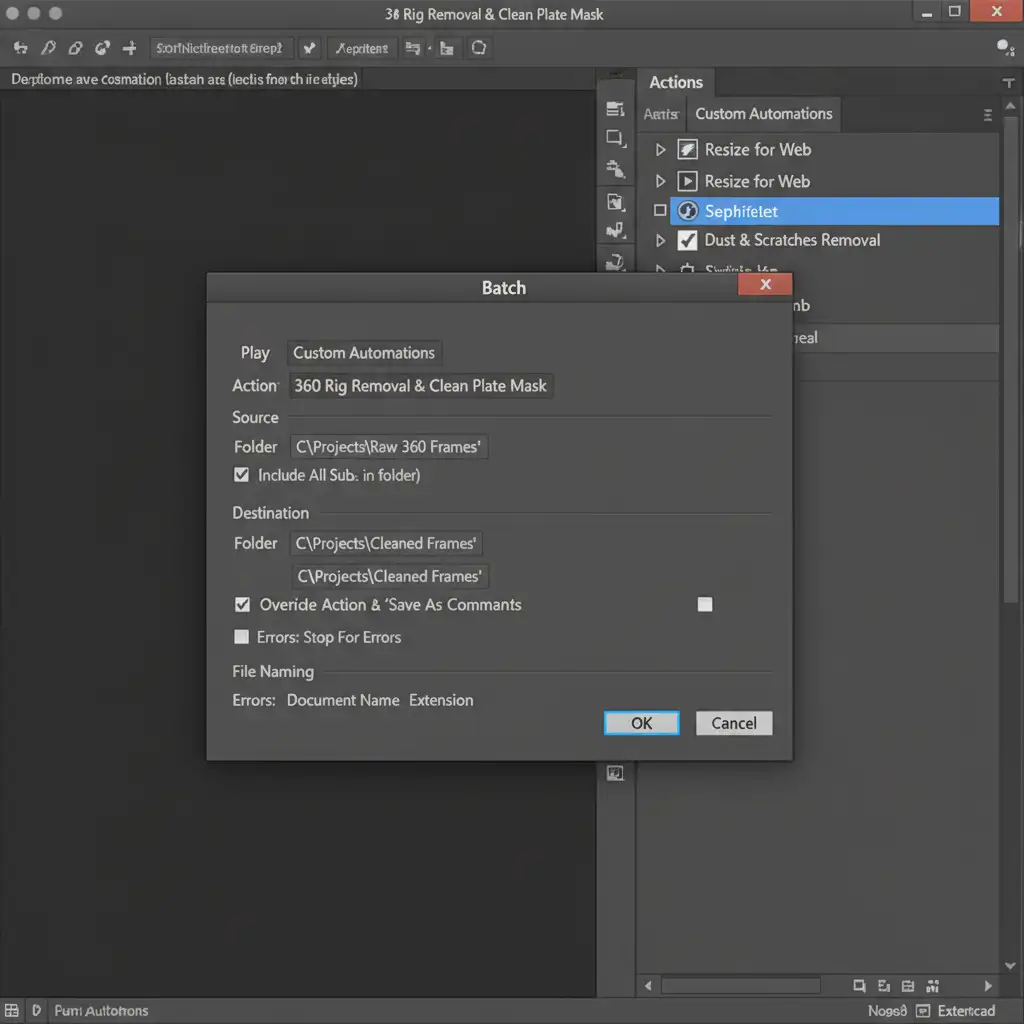Screen dimensions: 1024x1024
Task: Disable Override Action Save As Commands checkbox
Action: 242,605
